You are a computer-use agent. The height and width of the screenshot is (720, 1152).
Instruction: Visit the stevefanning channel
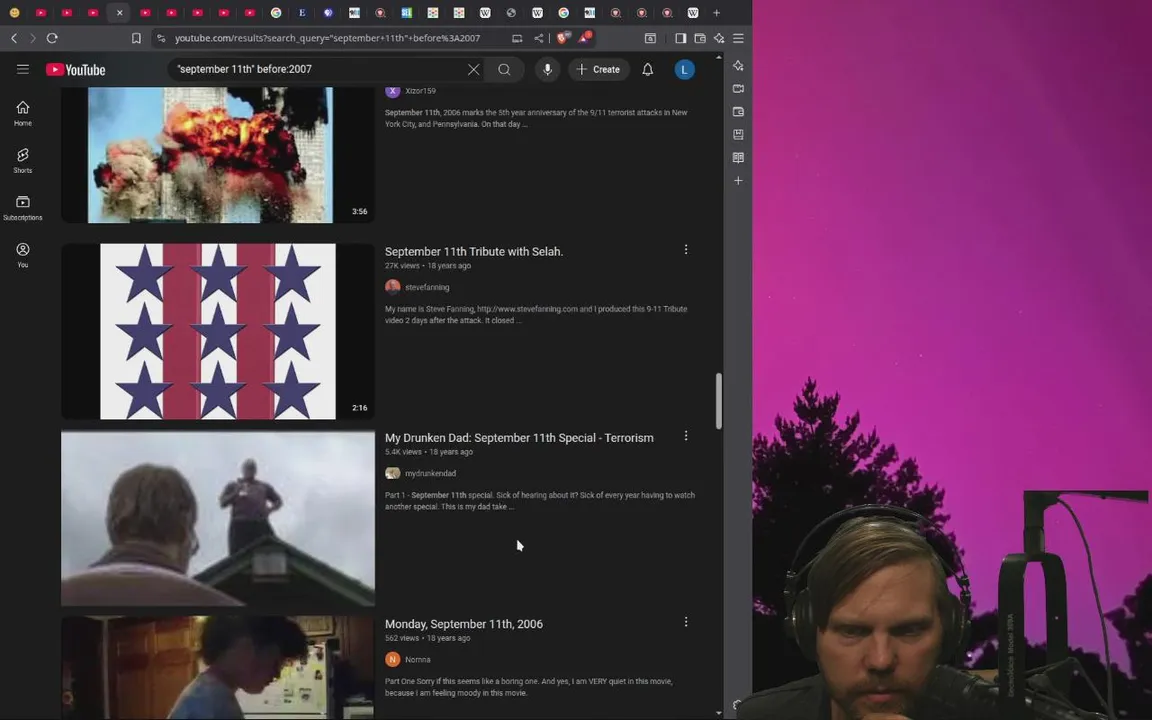pos(427,287)
